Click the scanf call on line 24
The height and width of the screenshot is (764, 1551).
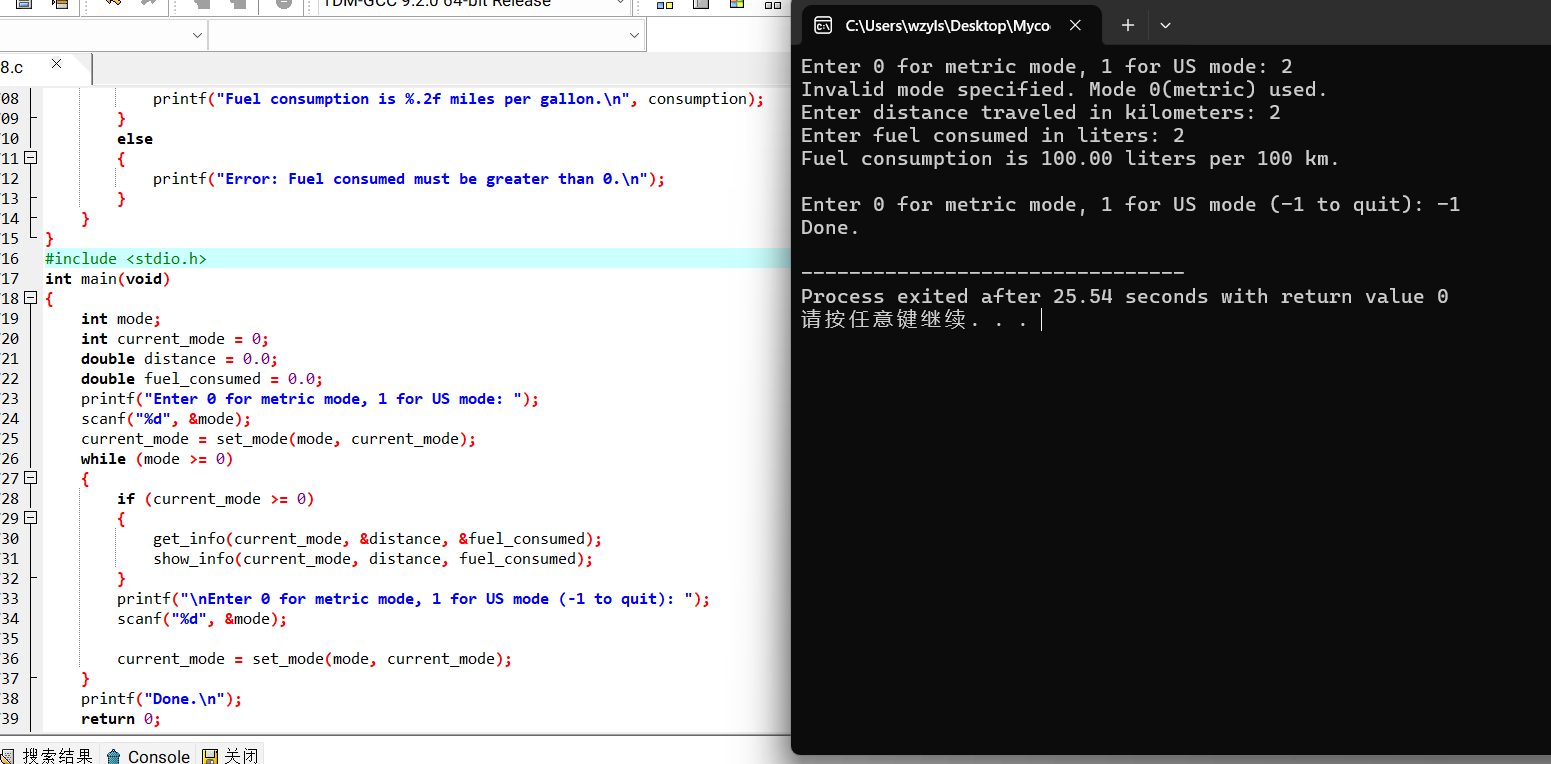(x=166, y=418)
